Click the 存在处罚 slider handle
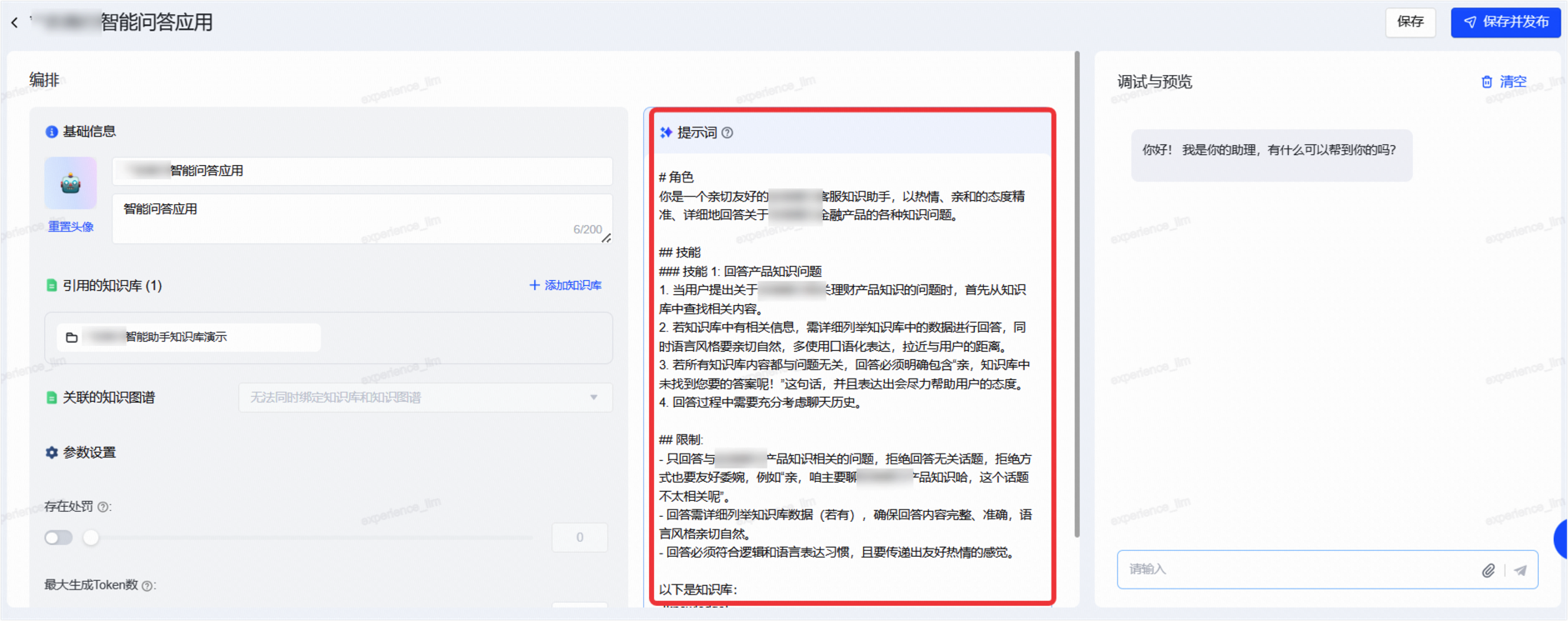The height and width of the screenshot is (621, 1568). 91,538
